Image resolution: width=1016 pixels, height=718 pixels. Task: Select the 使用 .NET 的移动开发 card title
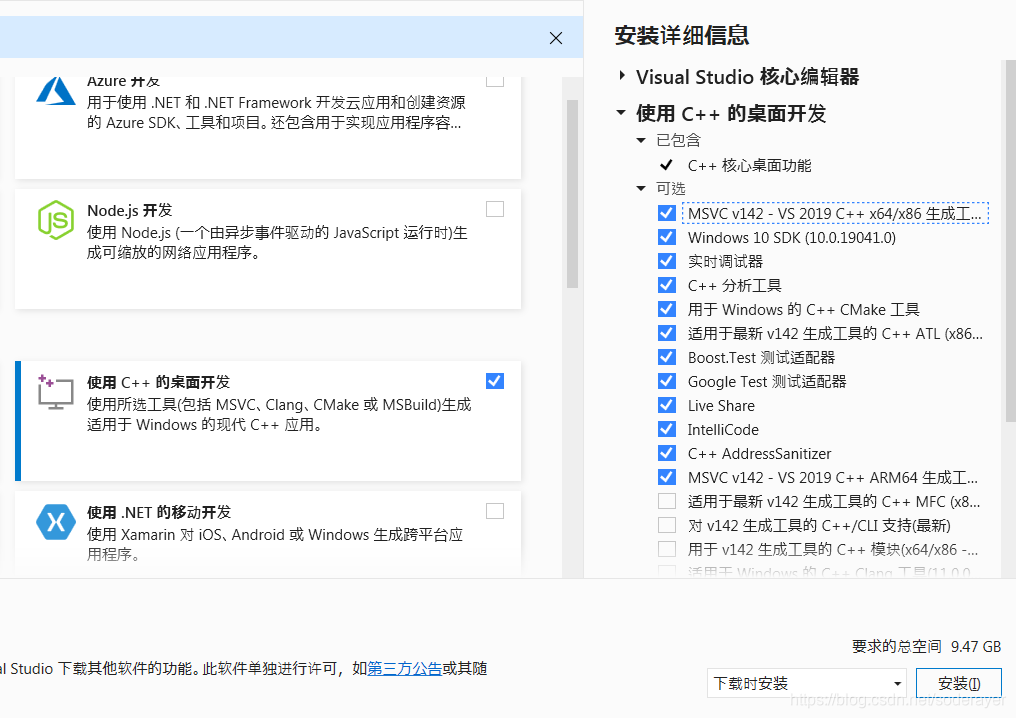click(x=159, y=513)
